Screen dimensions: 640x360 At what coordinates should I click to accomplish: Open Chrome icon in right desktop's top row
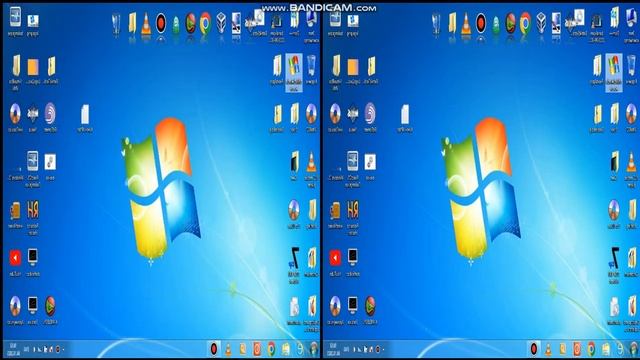pyautogui.click(x=525, y=24)
